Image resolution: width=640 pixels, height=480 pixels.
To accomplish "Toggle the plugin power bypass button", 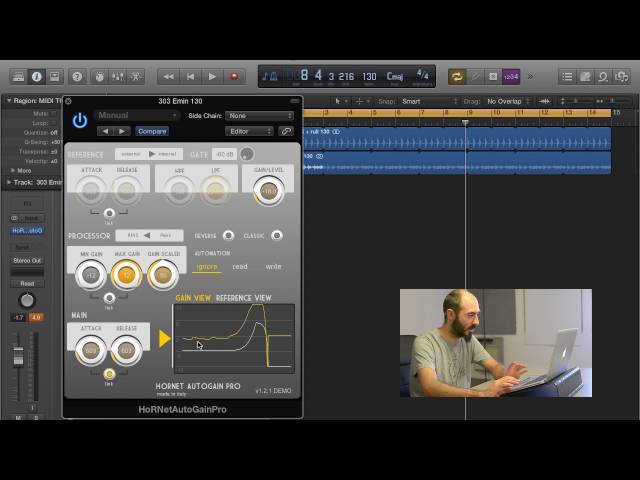I will [x=80, y=121].
